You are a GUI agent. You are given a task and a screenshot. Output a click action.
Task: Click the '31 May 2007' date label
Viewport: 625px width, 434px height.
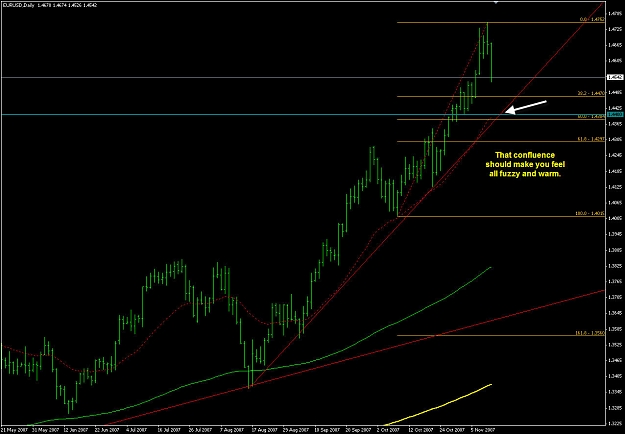[45, 430]
